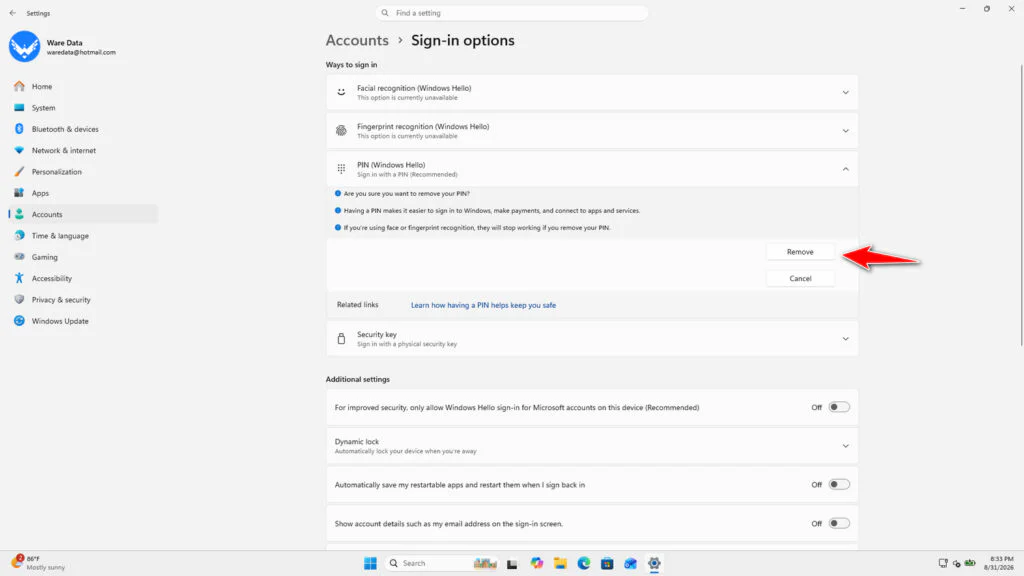The width and height of the screenshot is (1024, 576).
Task: Open the Windows Start menu
Action: (x=370, y=563)
